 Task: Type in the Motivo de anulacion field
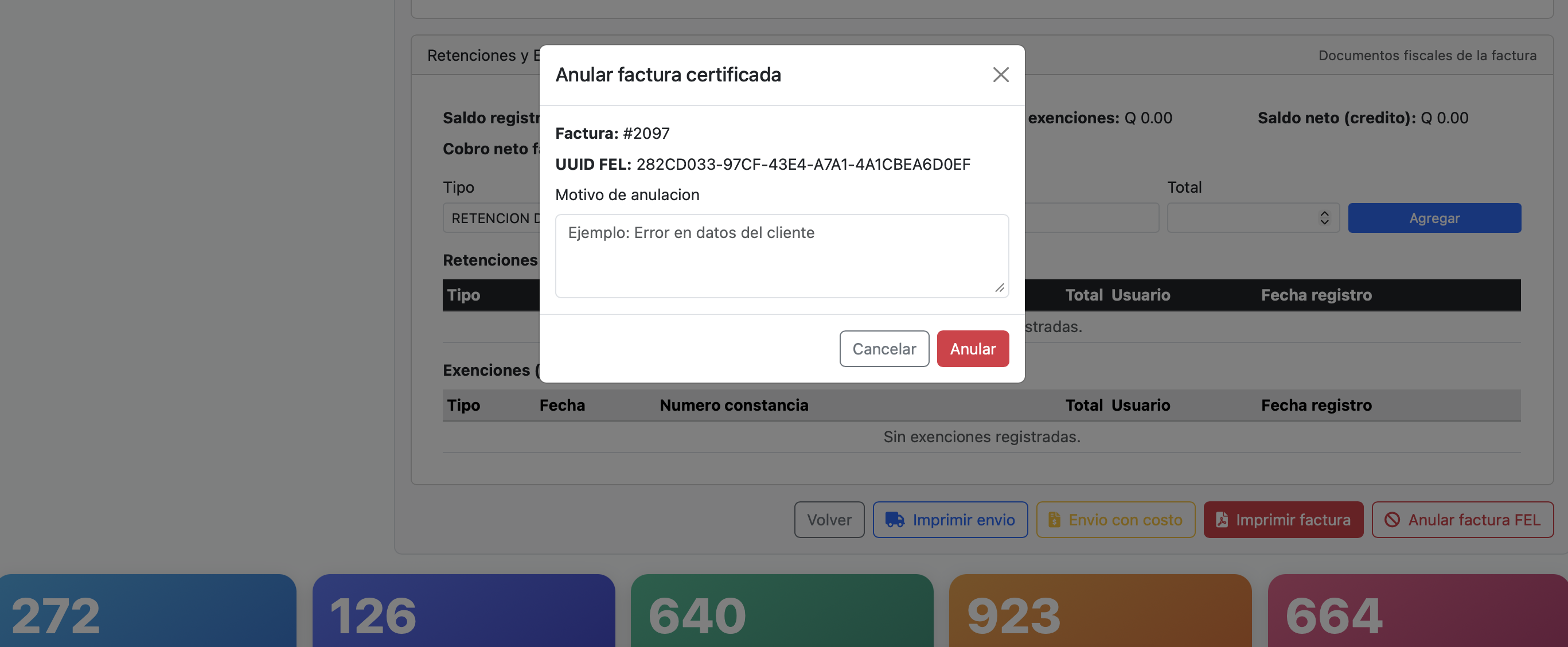pos(782,256)
